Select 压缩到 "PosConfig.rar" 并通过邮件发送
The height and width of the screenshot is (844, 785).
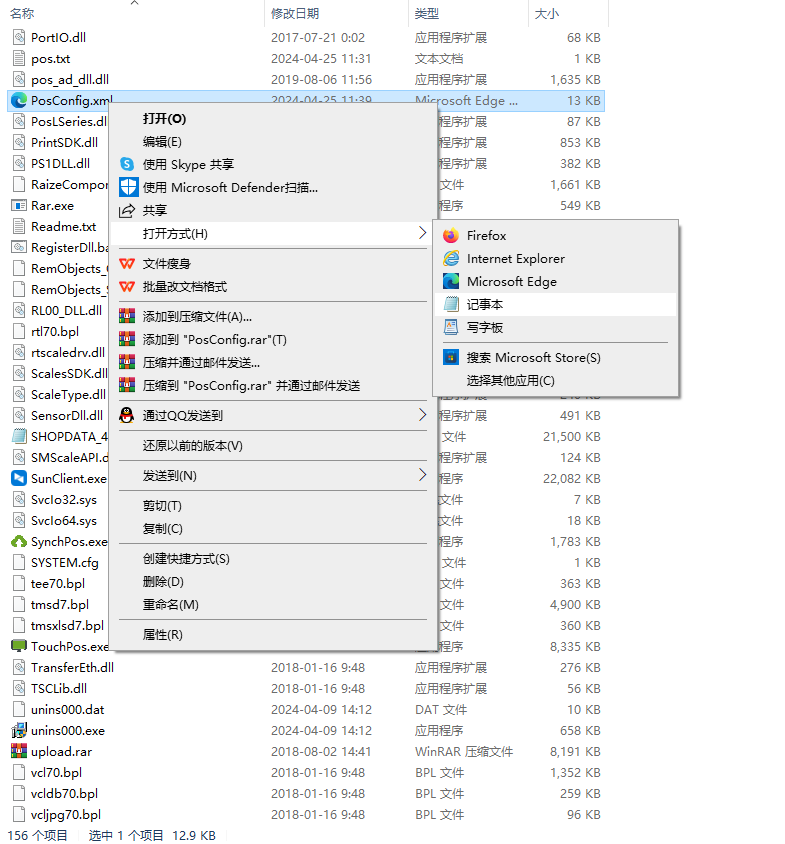(x=251, y=385)
